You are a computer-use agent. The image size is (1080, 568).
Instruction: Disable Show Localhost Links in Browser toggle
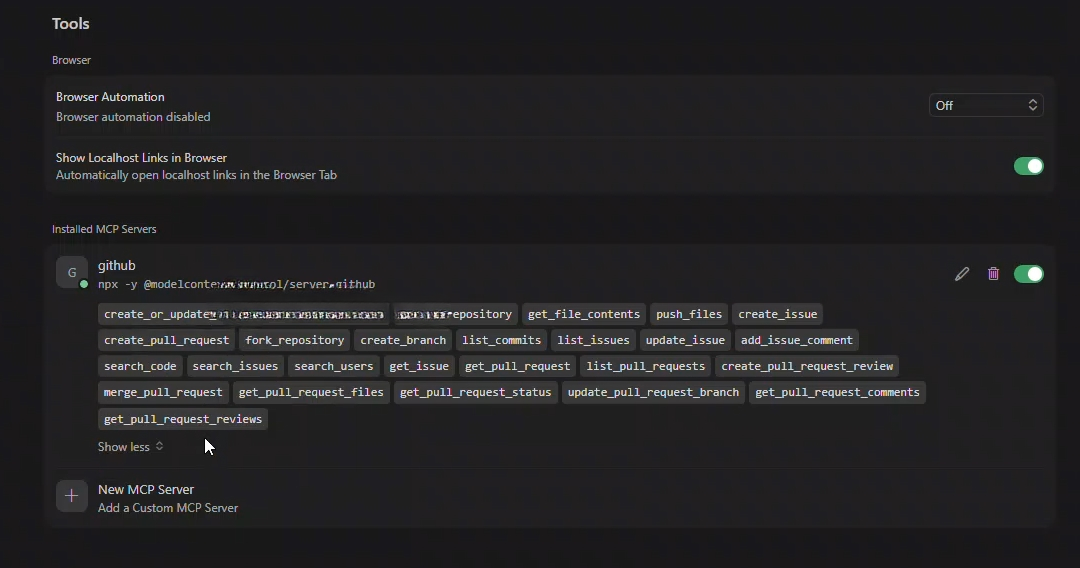click(1028, 166)
